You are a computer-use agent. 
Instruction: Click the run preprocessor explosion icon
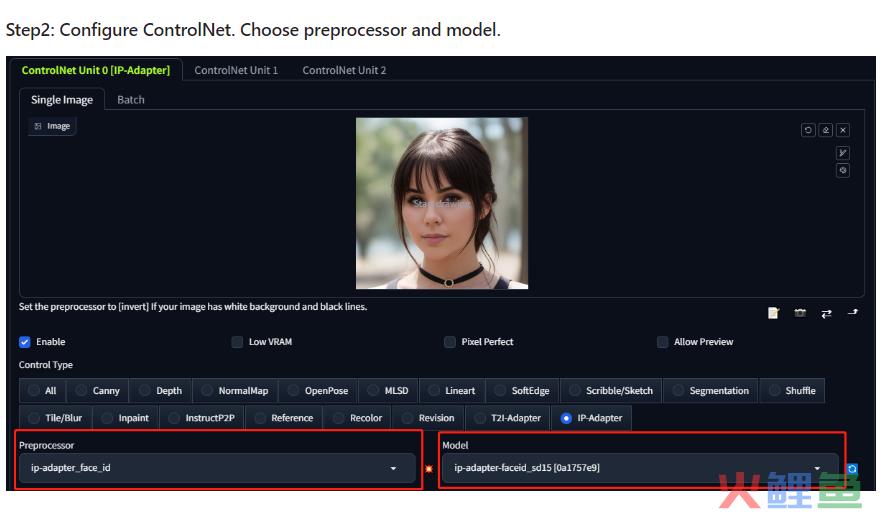tap(429, 468)
